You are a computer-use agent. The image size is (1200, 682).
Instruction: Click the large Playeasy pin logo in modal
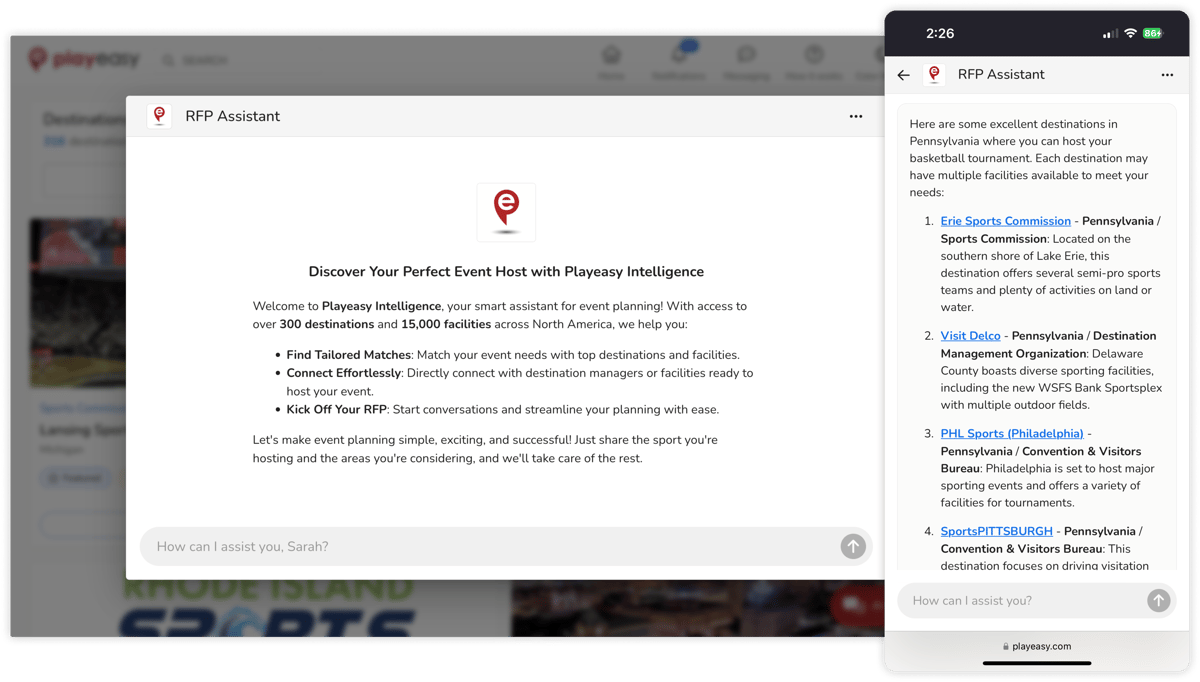pyautogui.click(x=506, y=212)
